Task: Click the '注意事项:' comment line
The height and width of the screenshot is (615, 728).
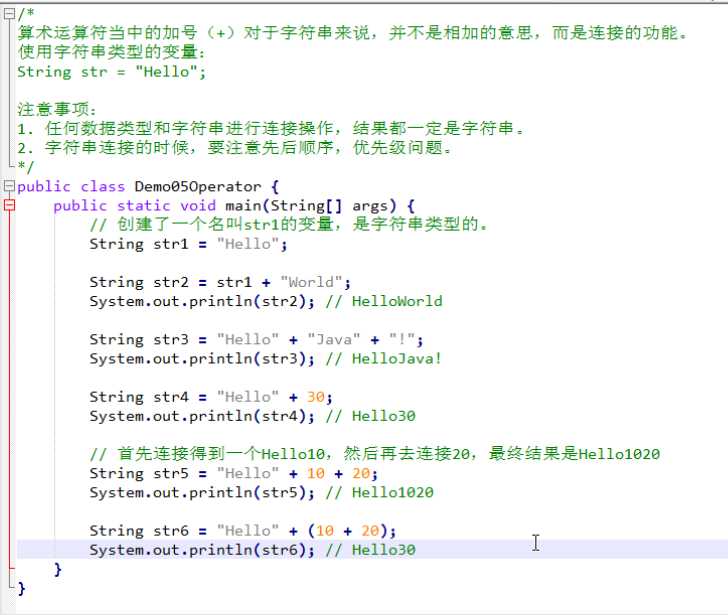Action: [x=57, y=110]
